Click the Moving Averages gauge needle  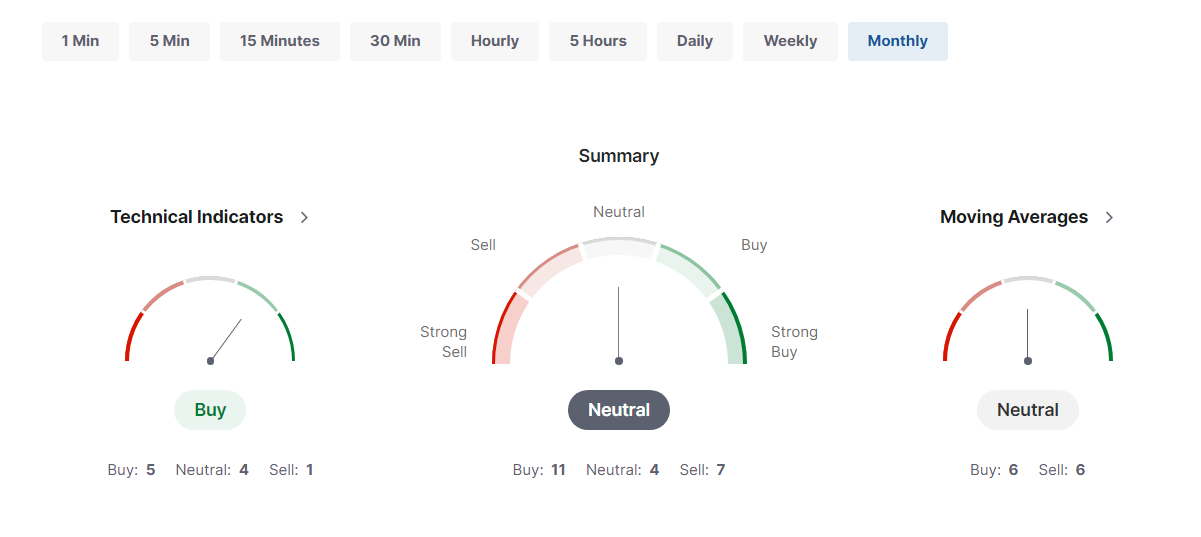(x=1027, y=335)
